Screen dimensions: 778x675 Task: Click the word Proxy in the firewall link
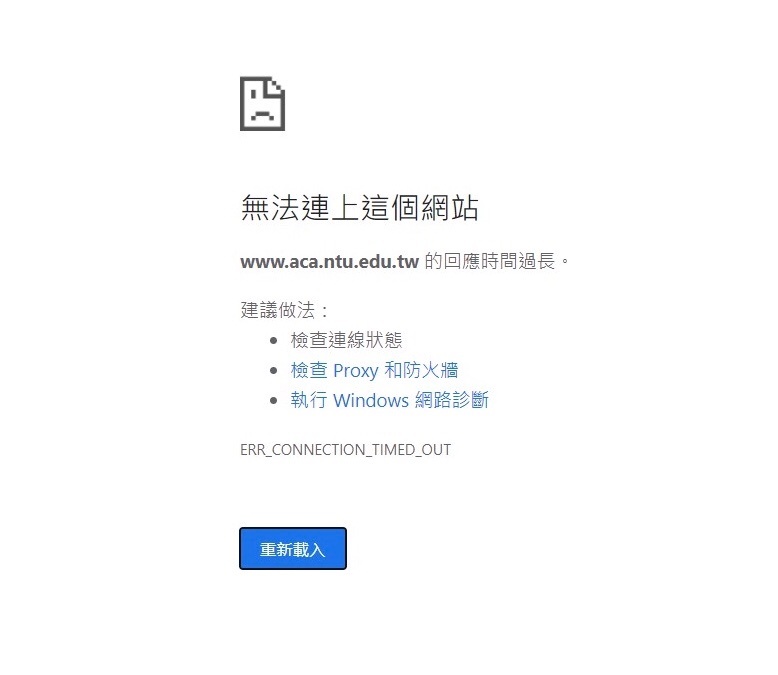(356, 371)
